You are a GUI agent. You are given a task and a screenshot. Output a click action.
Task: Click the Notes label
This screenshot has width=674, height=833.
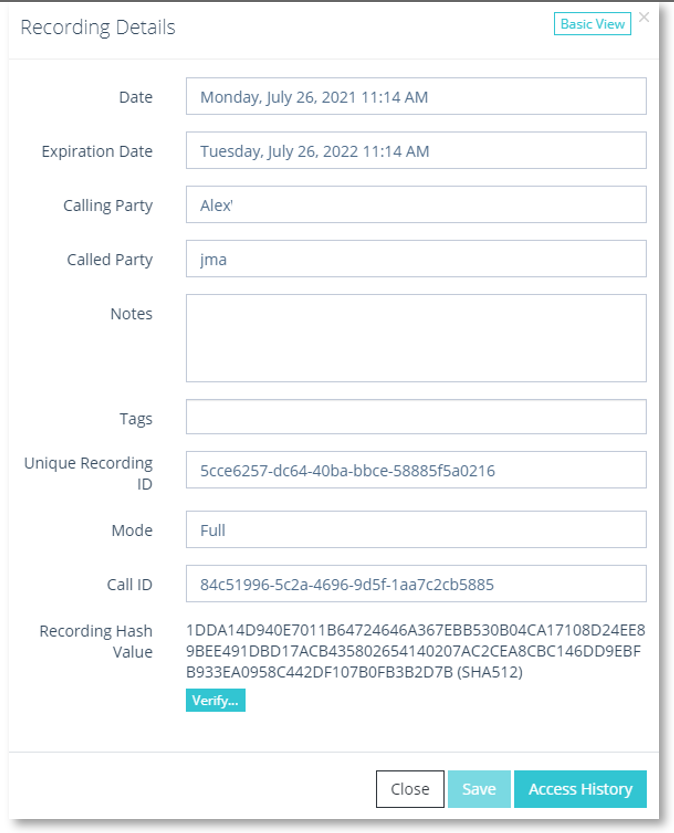(131, 313)
